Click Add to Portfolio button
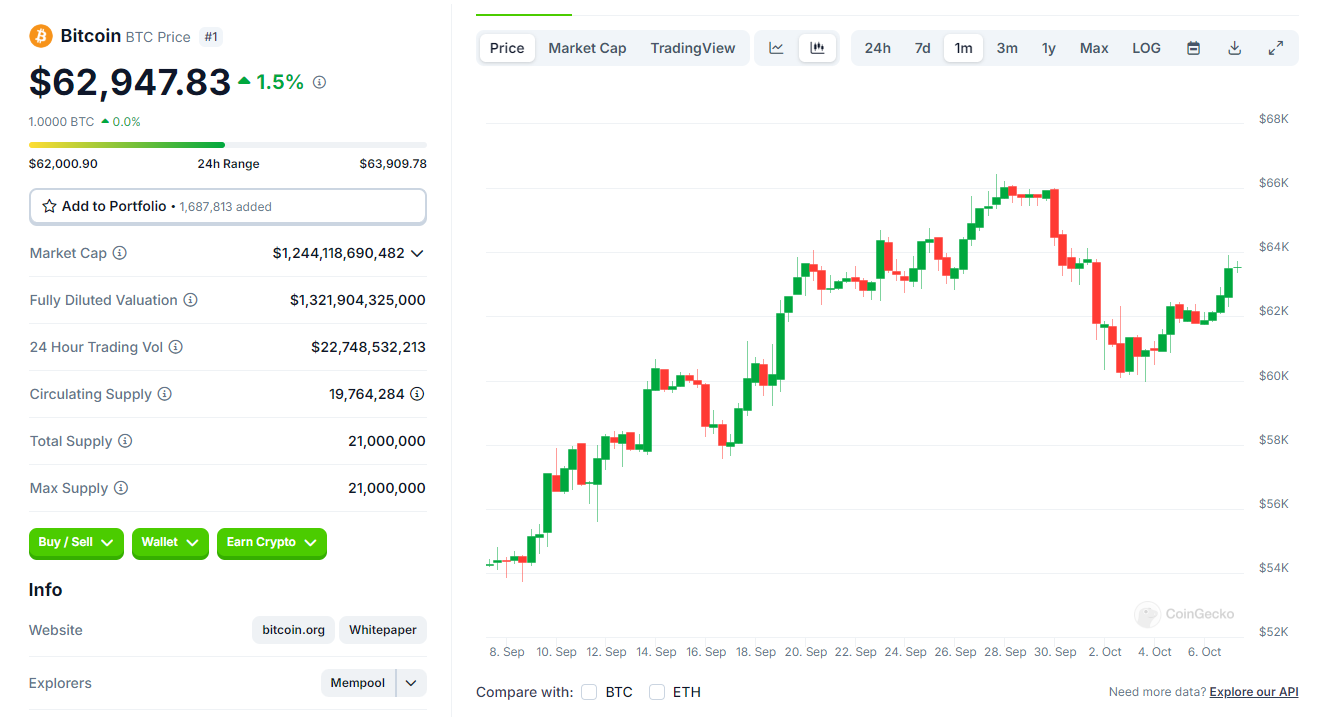Image resolution: width=1324 pixels, height=721 pixels. [228, 206]
